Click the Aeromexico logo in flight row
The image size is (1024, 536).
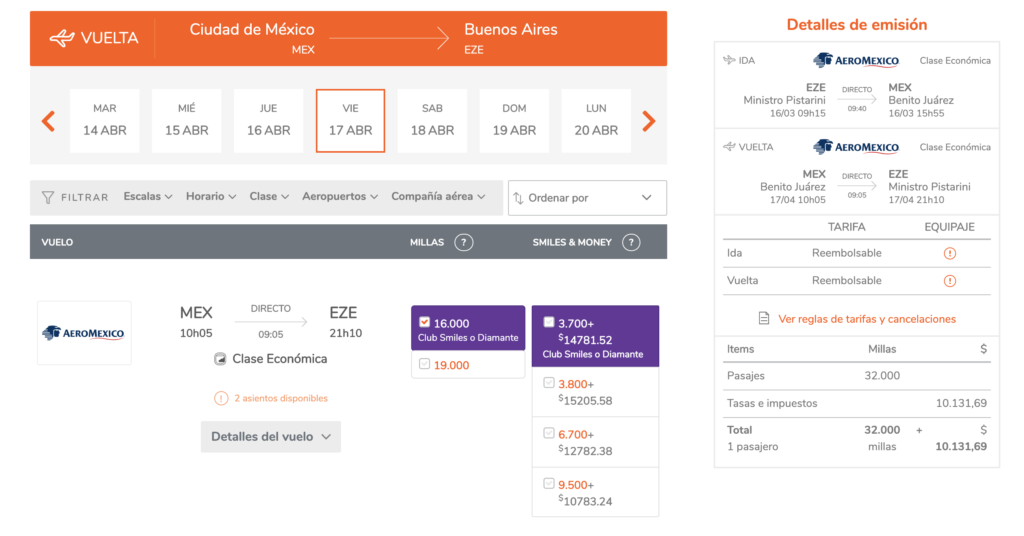click(x=84, y=333)
